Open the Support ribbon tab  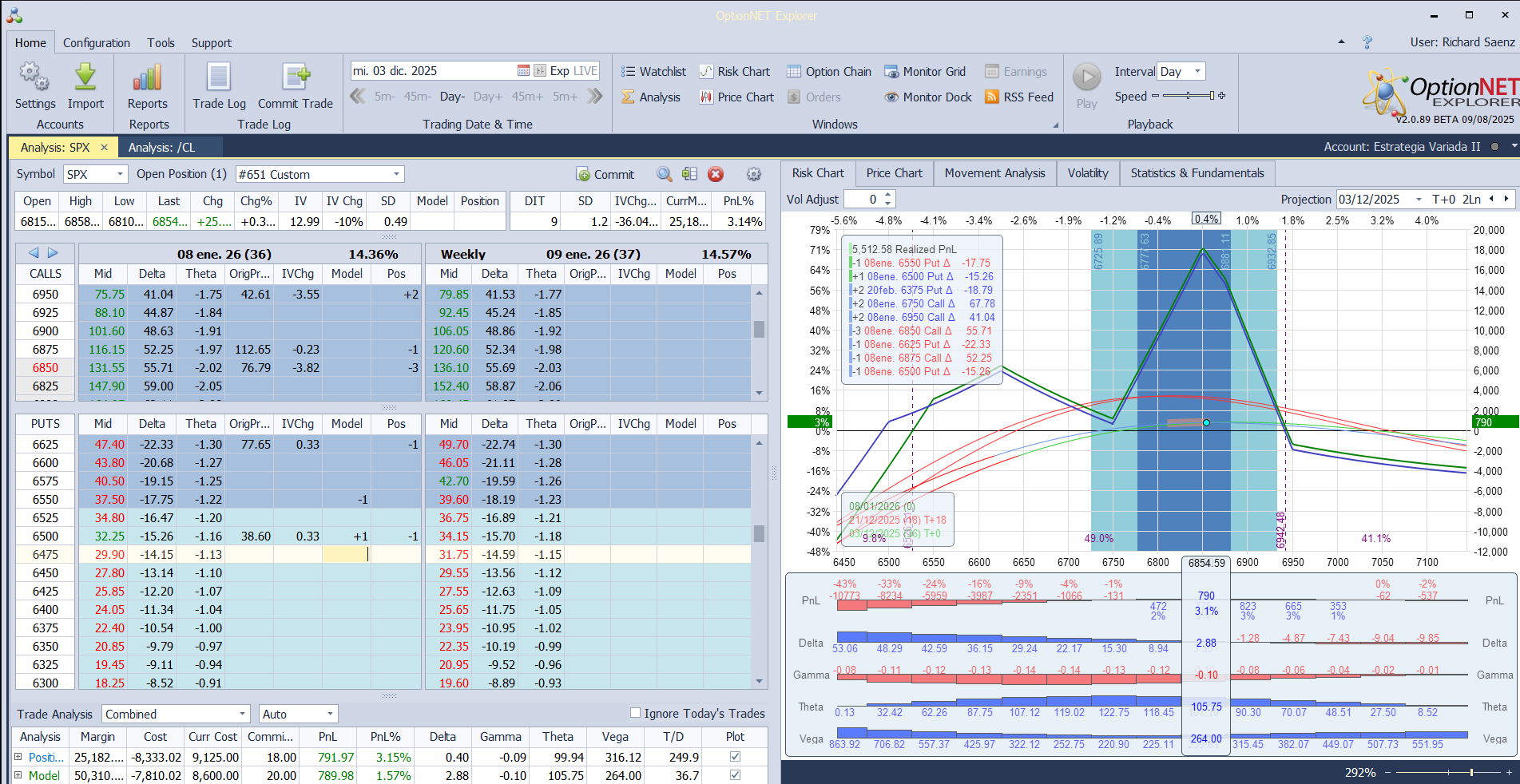click(211, 43)
